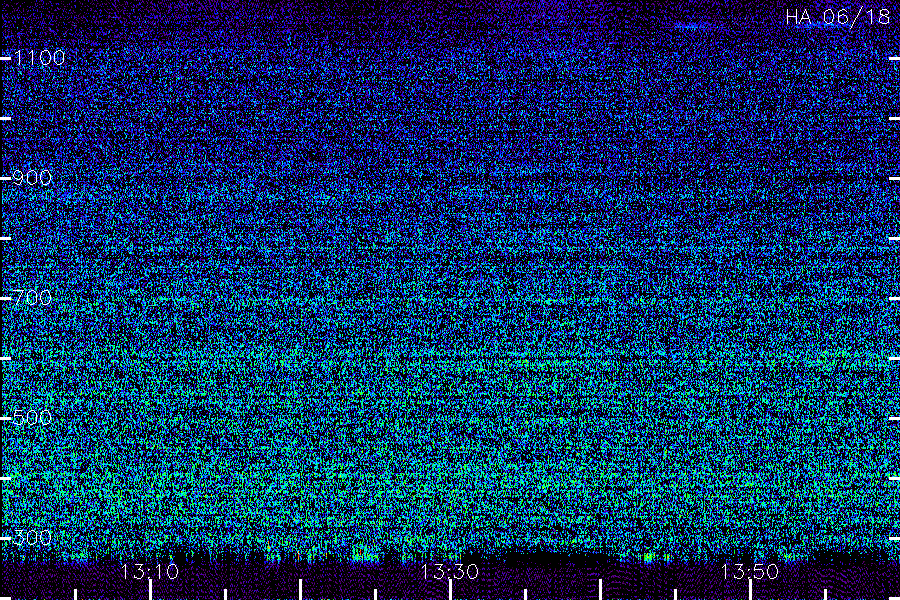
Task: Click the 500 frequency axis label
Action: pyautogui.click(x=32, y=418)
